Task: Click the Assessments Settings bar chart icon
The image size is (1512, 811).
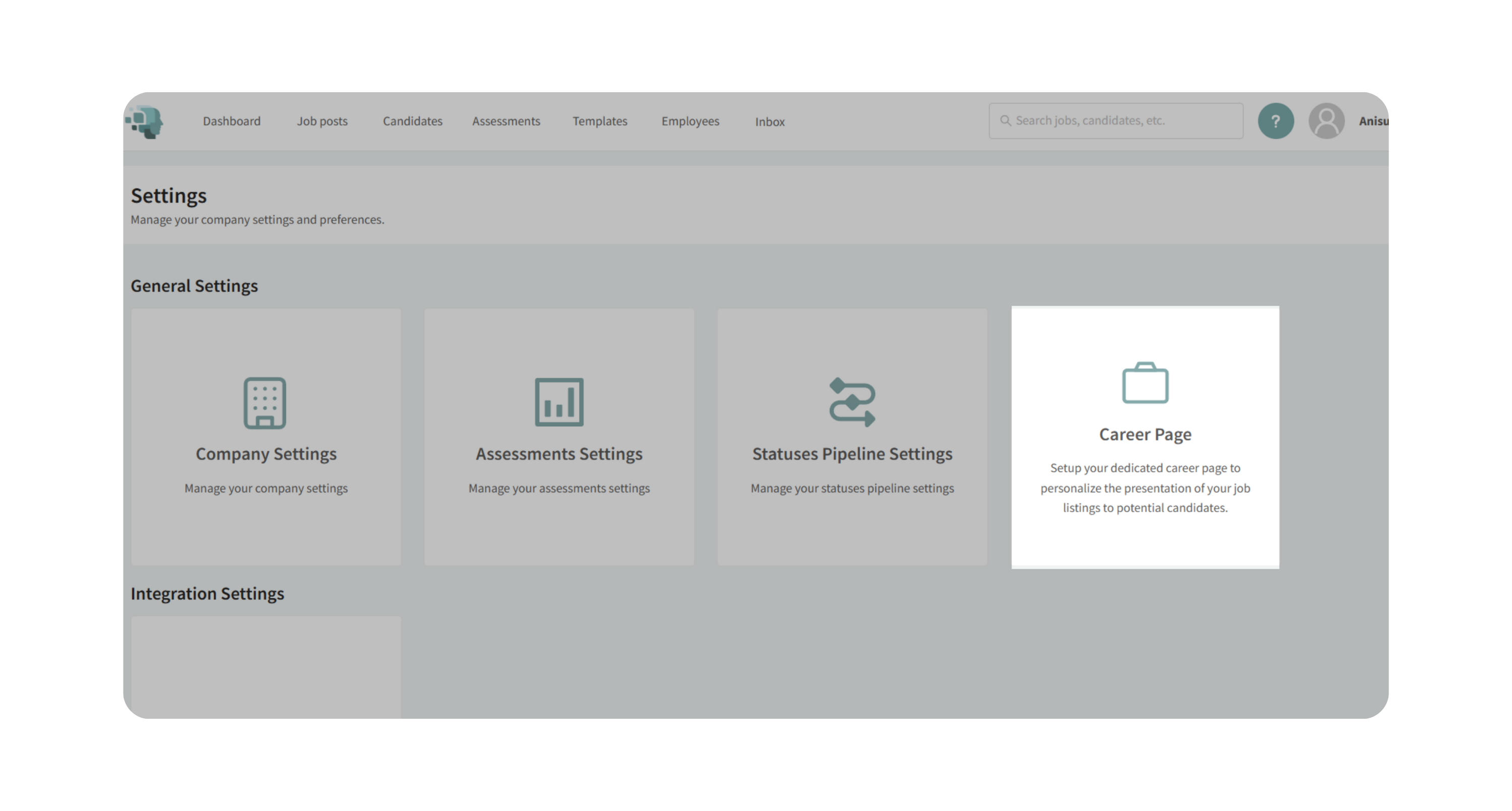Action: 559,402
